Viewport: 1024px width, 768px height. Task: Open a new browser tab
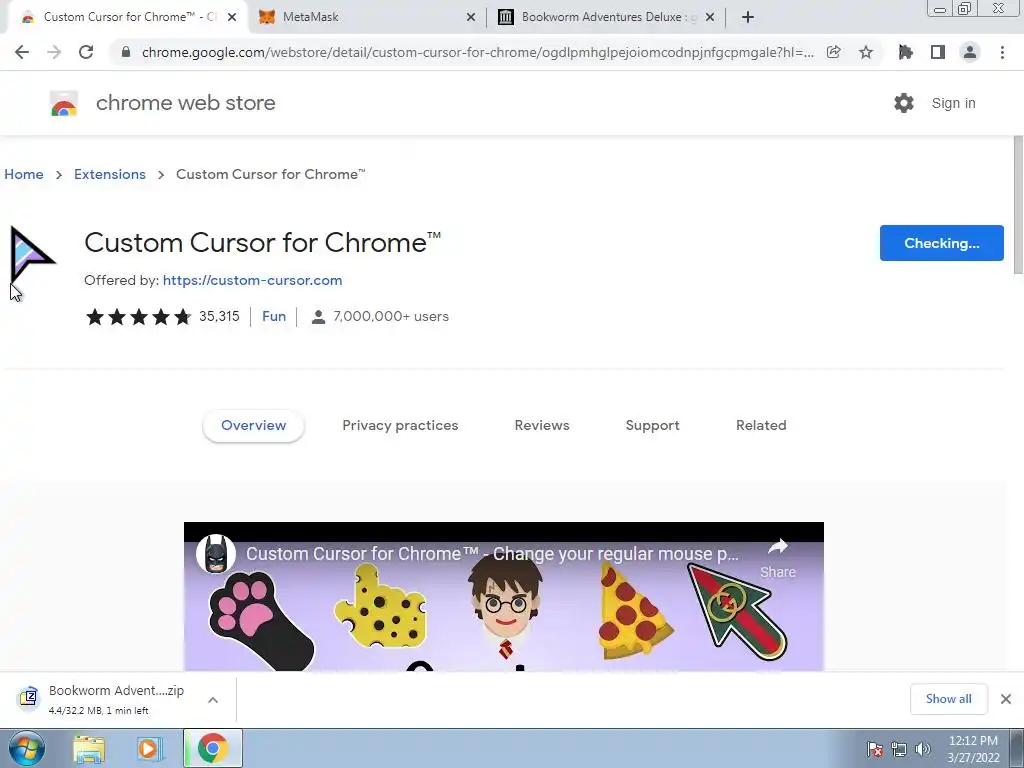click(748, 17)
